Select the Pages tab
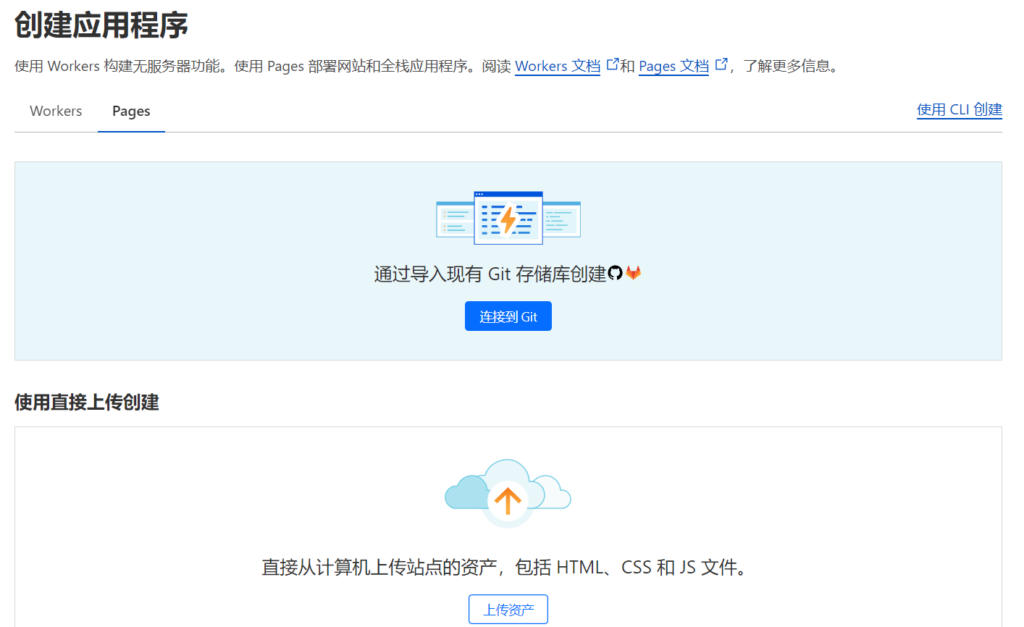The image size is (1024, 627). [x=131, y=111]
